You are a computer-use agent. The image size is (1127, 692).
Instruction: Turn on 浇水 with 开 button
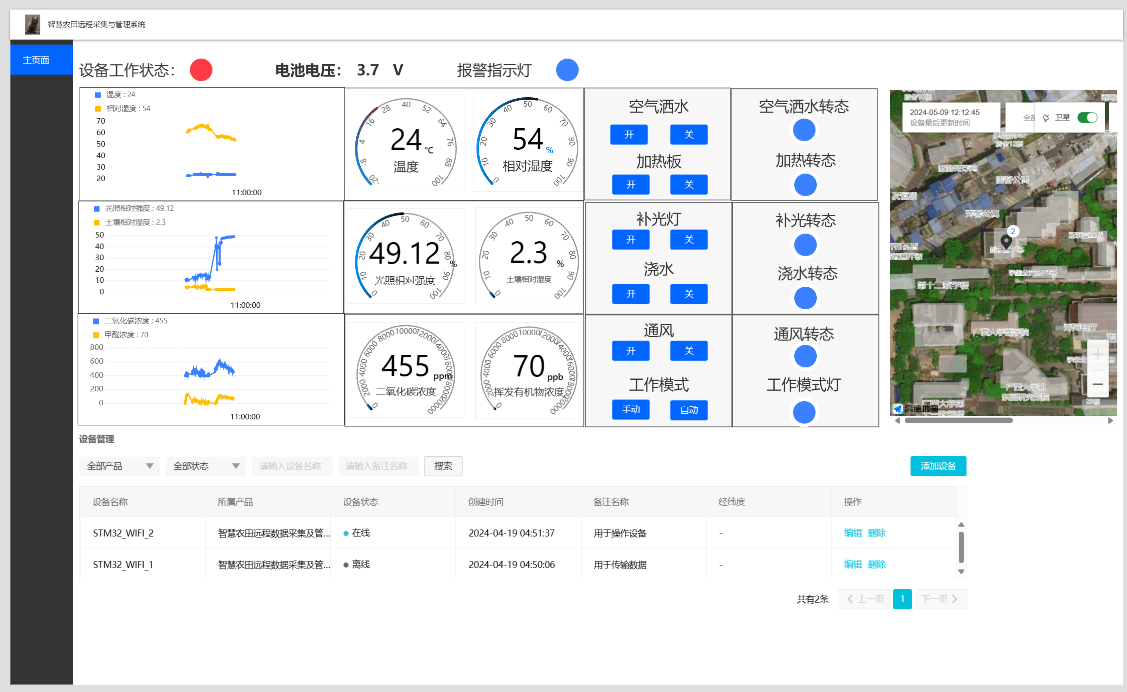tap(630, 294)
